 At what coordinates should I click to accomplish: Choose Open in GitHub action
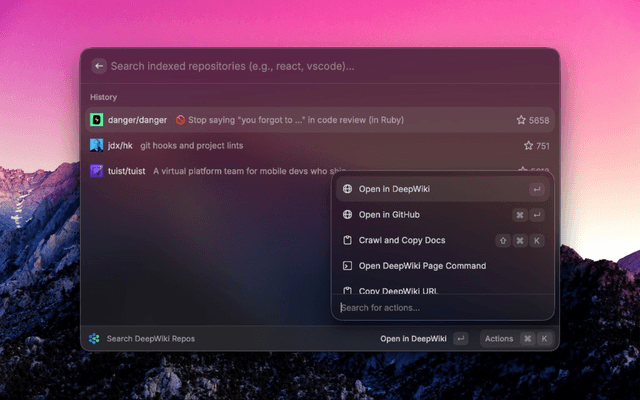442,215
